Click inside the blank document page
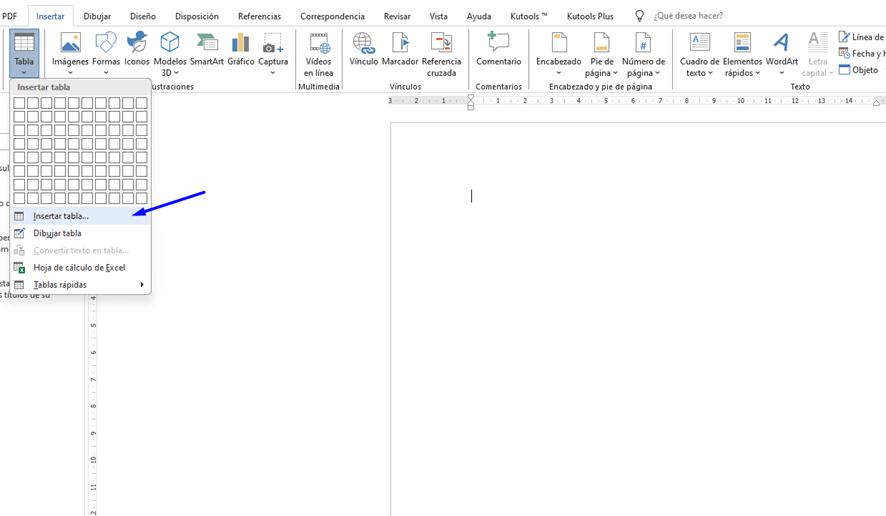 [x=638, y=319]
